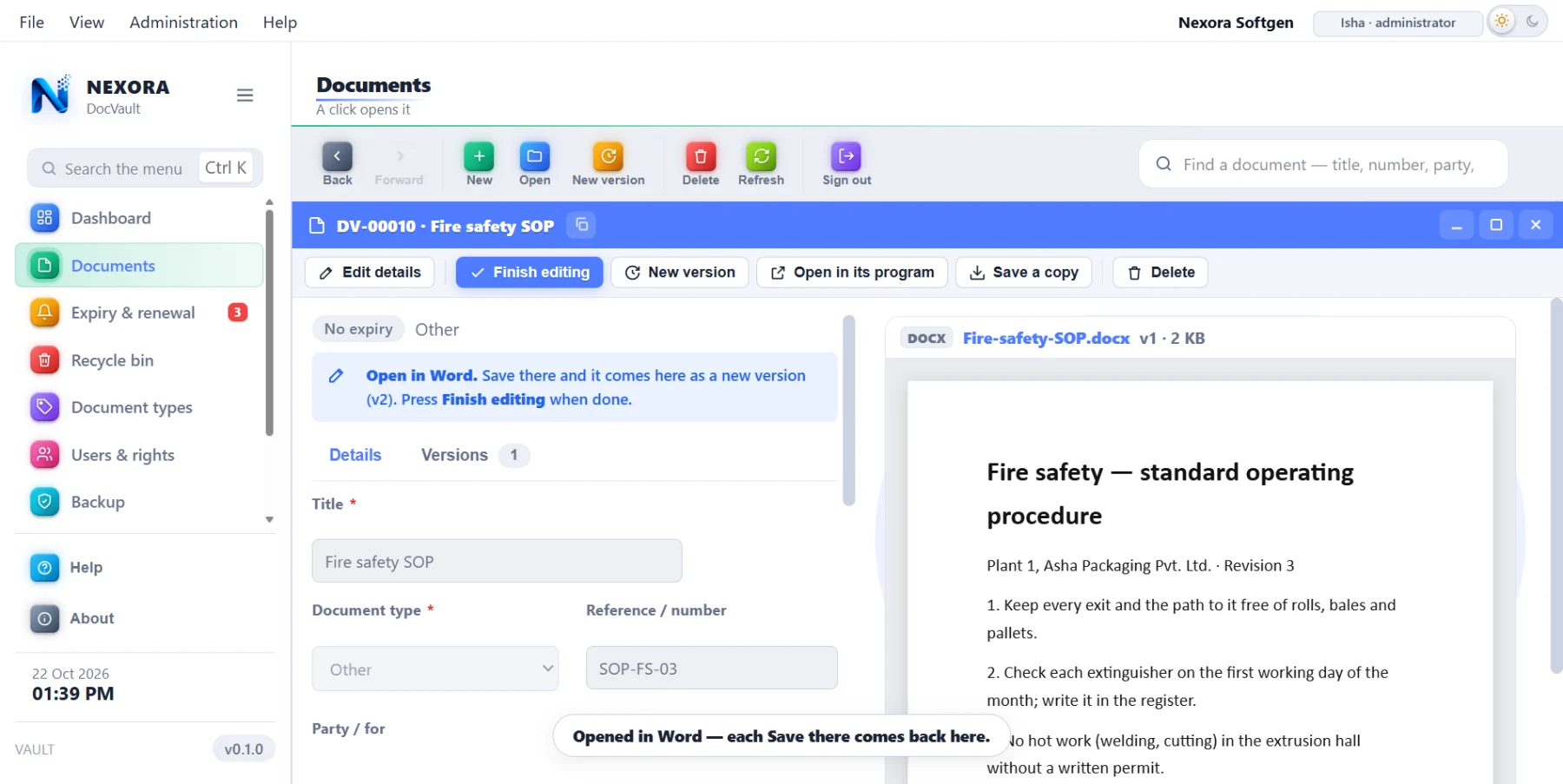Click the details panel vertical scrollbar
1563x784 pixels.
click(x=849, y=410)
